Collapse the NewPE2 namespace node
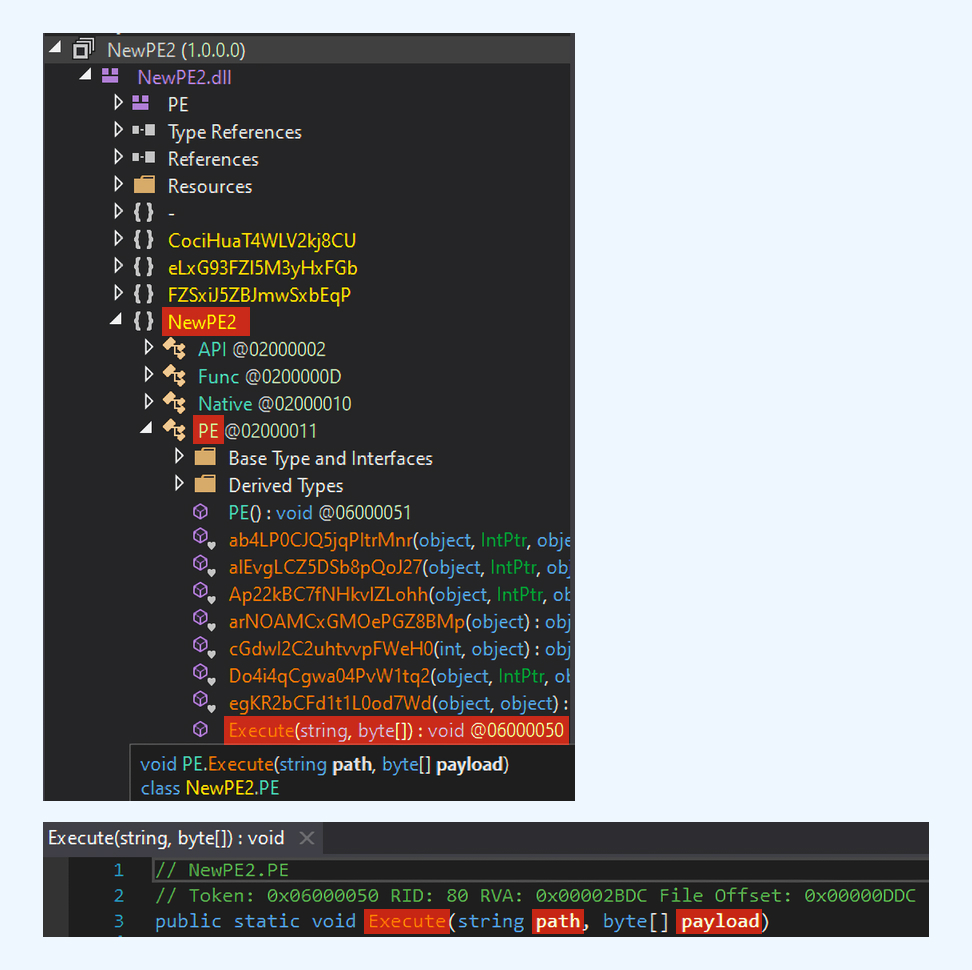The image size is (972, 970). click(x=116, y=320)
